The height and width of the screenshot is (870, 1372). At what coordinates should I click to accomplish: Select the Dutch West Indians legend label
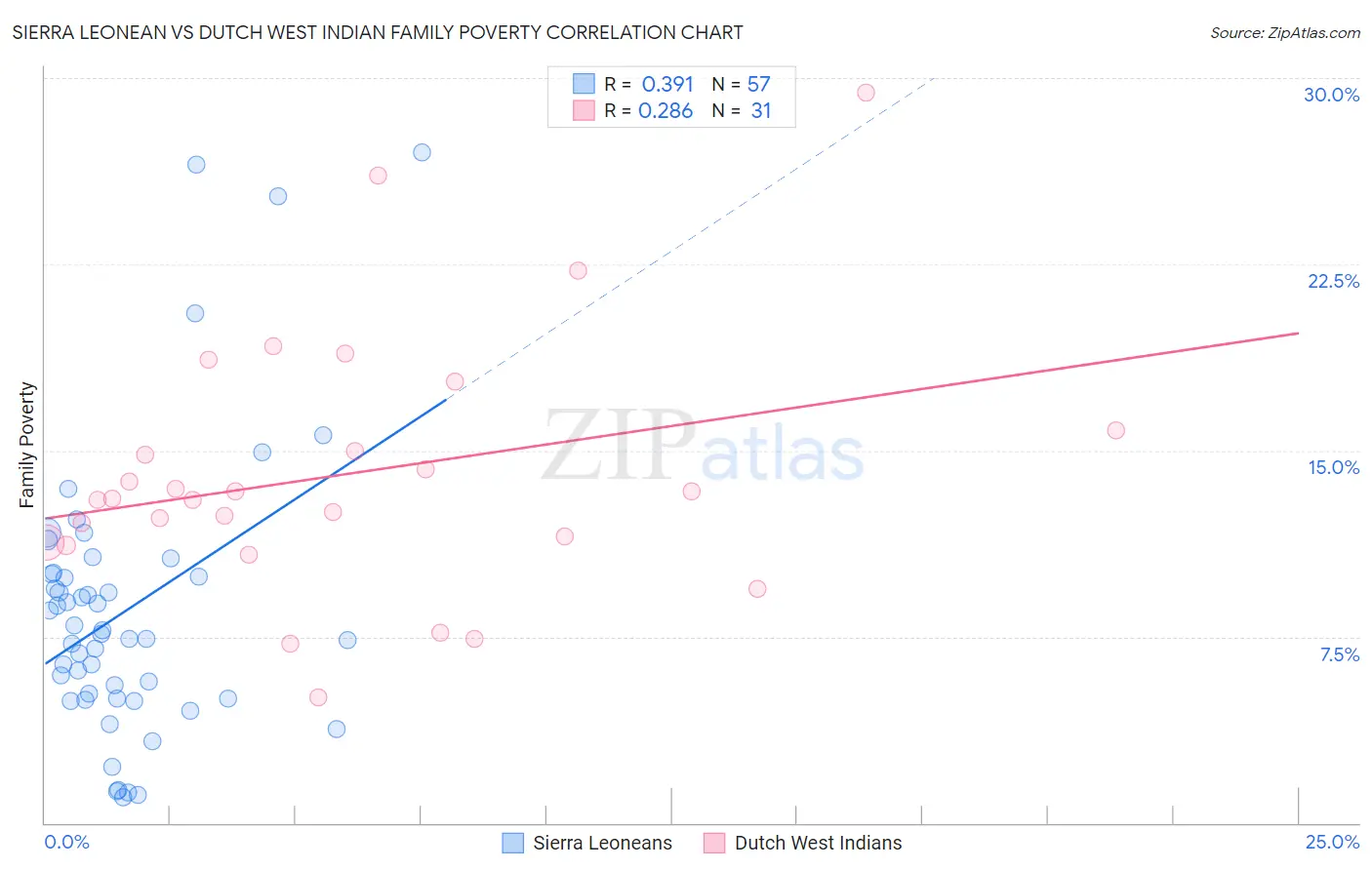[818, 843]
